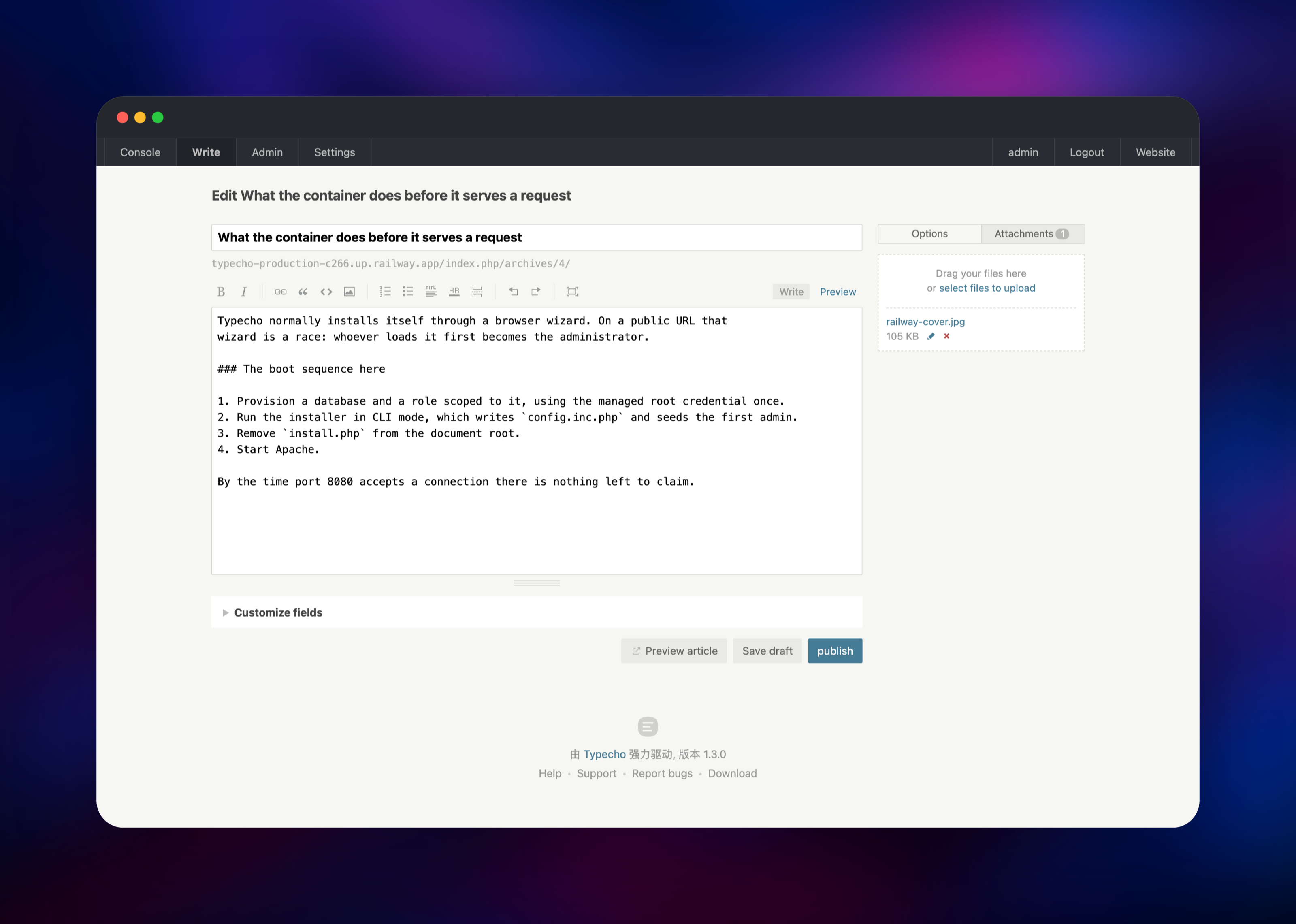Log out using the Logout link
Screen dimensions: 1296x924
[x=1087, y=152]
